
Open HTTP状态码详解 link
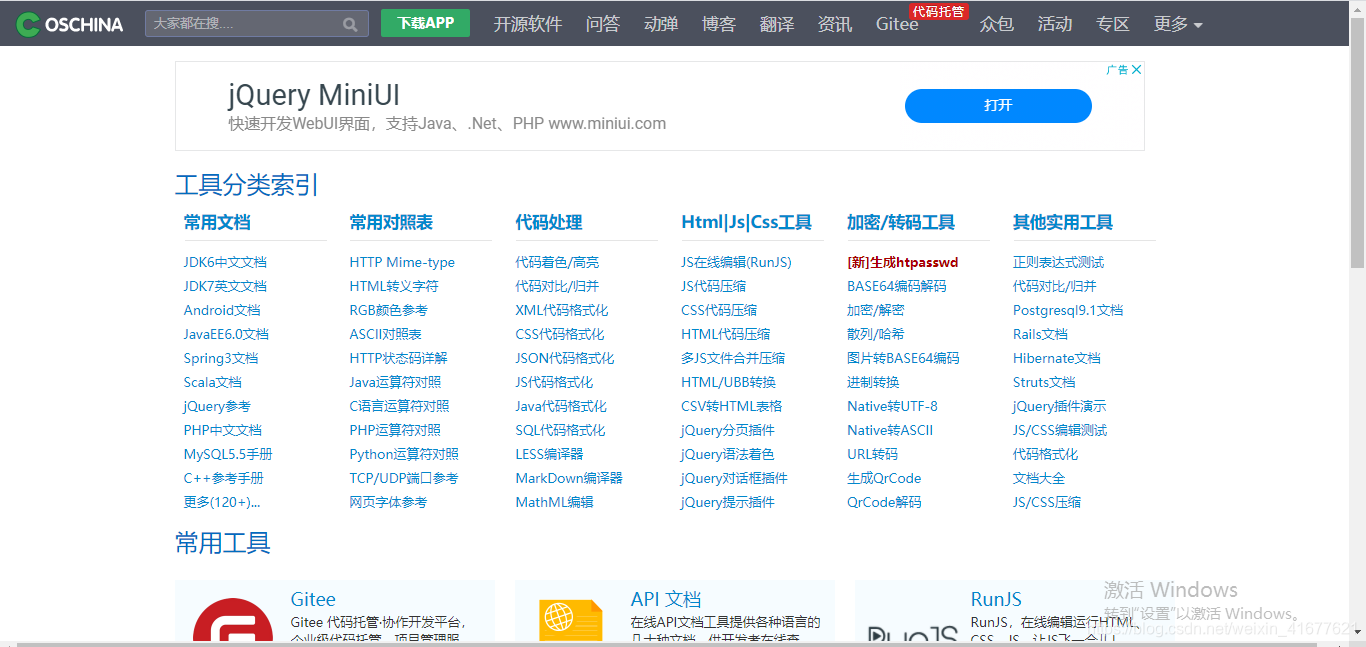[398, 358]
